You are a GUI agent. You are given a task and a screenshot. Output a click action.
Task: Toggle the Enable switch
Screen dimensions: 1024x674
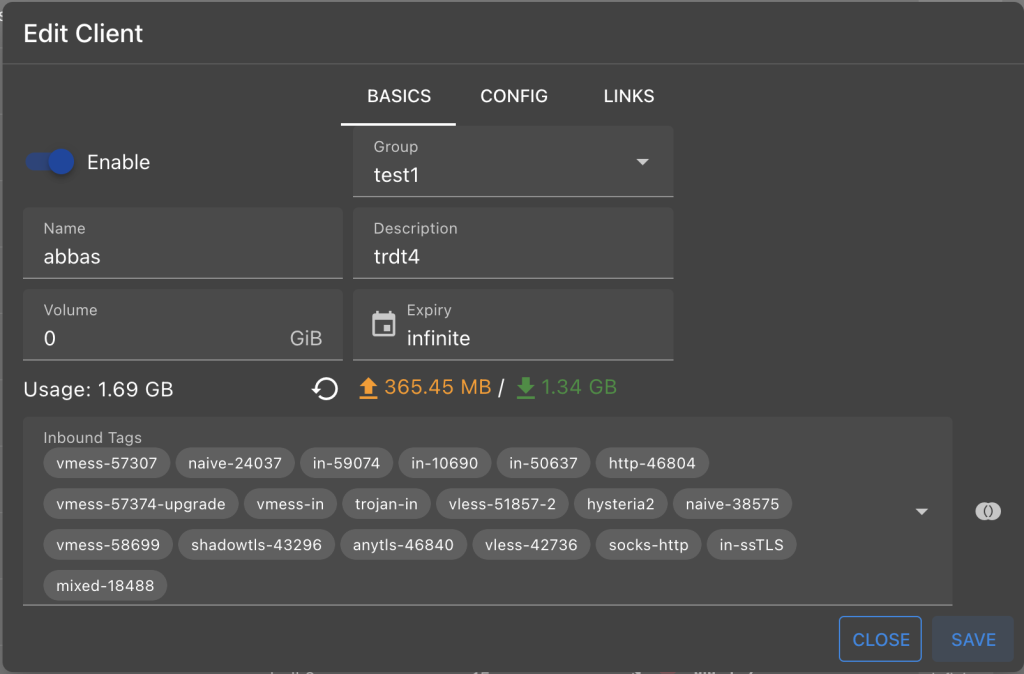point(50,162)
